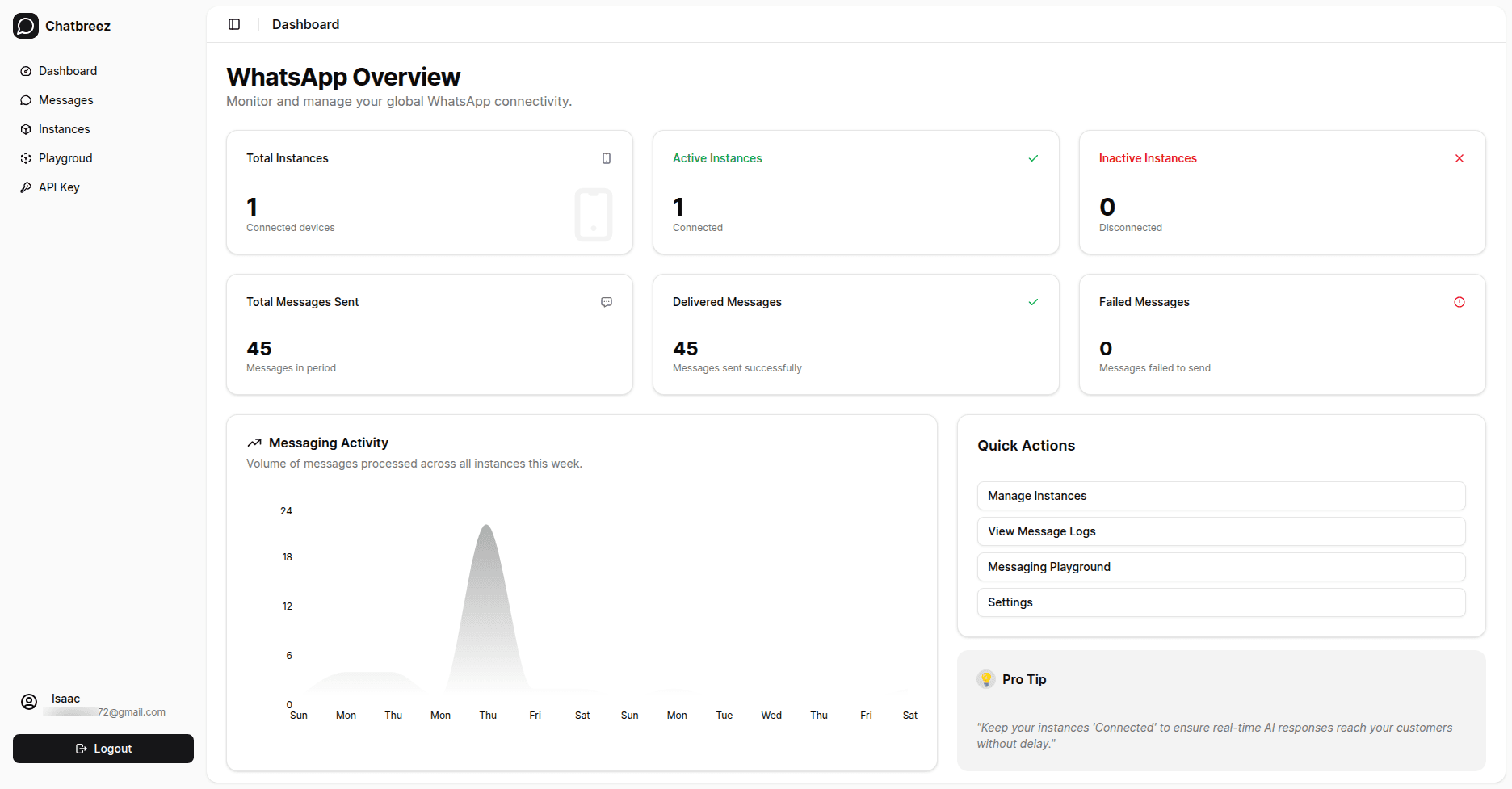
Task: Click the Delivered Messages title
Action: (x=727, y=302)
